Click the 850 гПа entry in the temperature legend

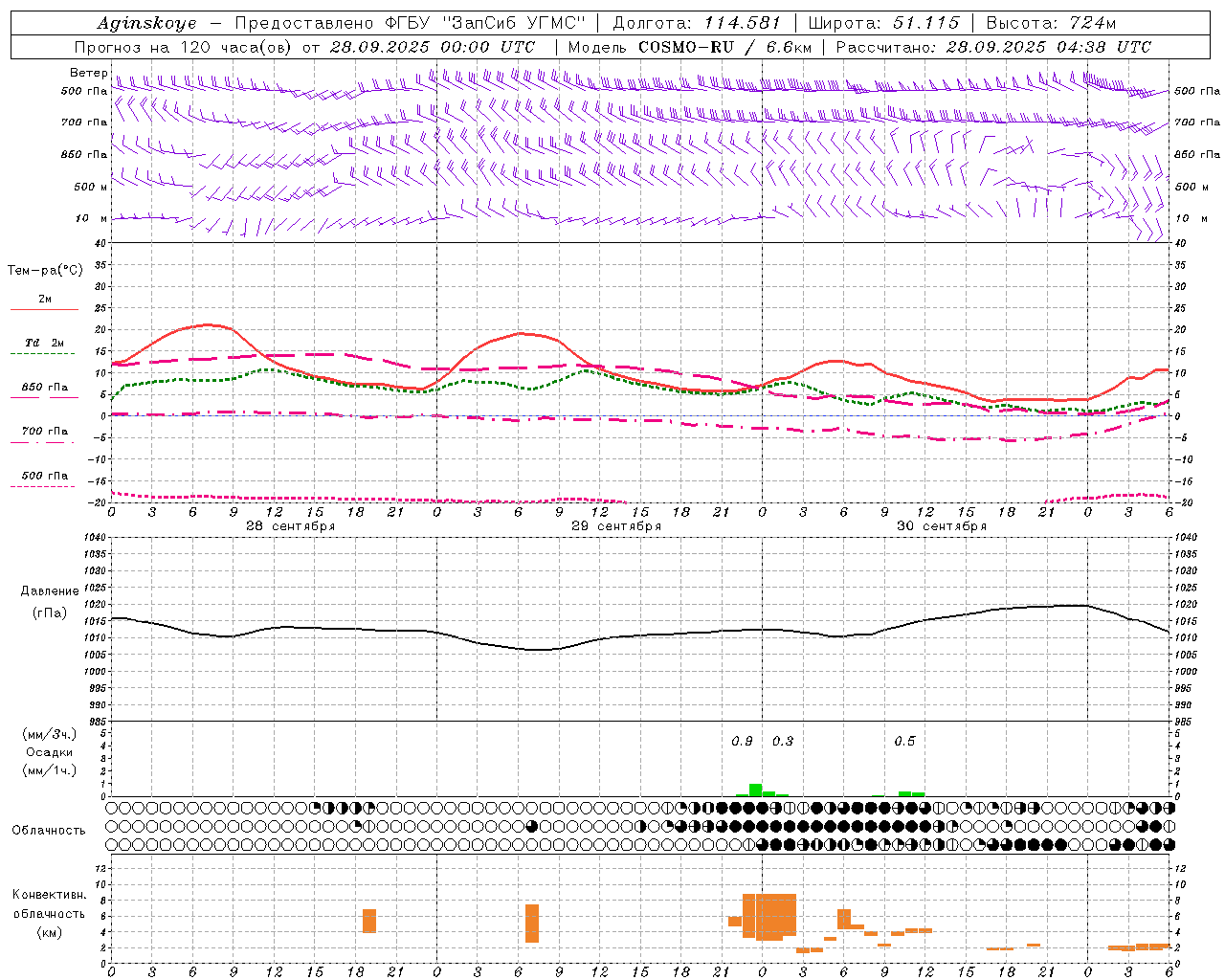click(45, 387)
